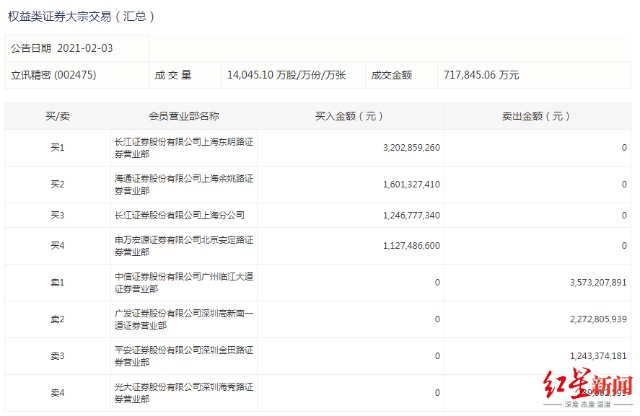
Task: Click the 买入金额 zero in 卖1 row
Action: pyautogui.click(x=437, y=283)
